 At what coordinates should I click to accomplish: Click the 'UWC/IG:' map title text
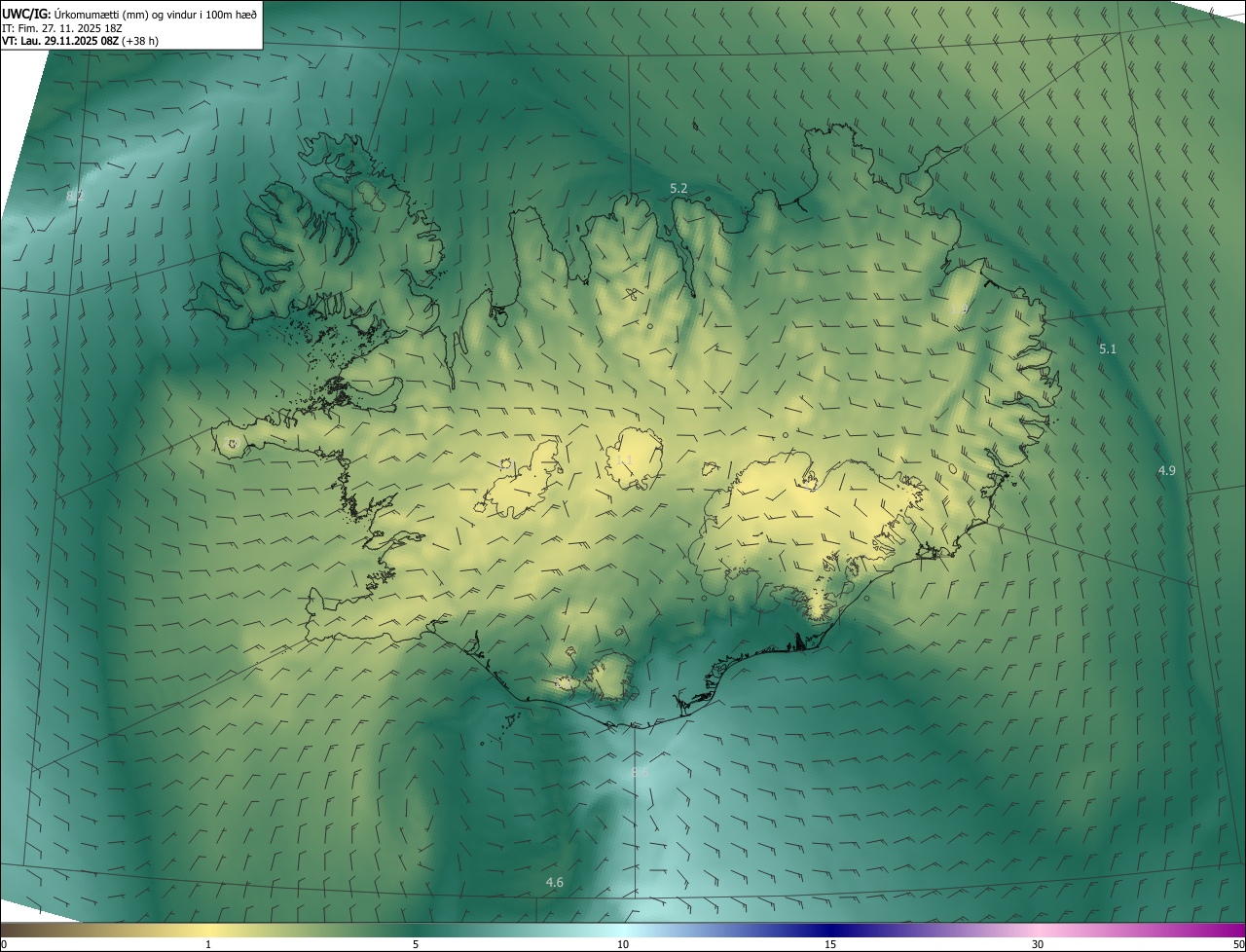[x=27, y=14]
